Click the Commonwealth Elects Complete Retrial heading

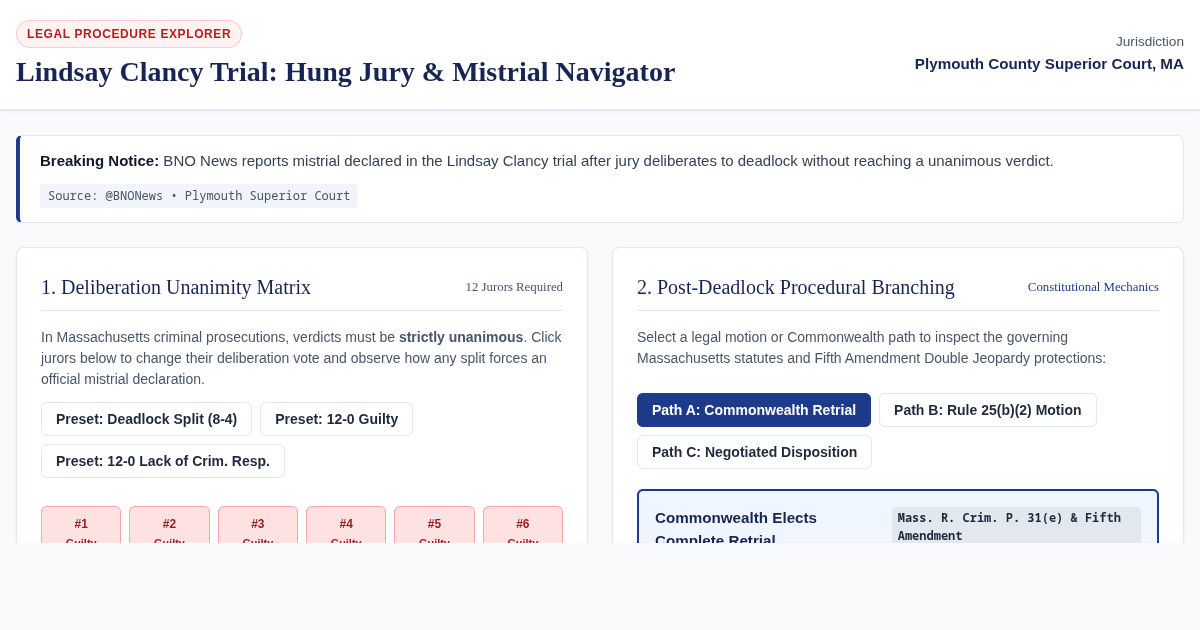[736, 528]
